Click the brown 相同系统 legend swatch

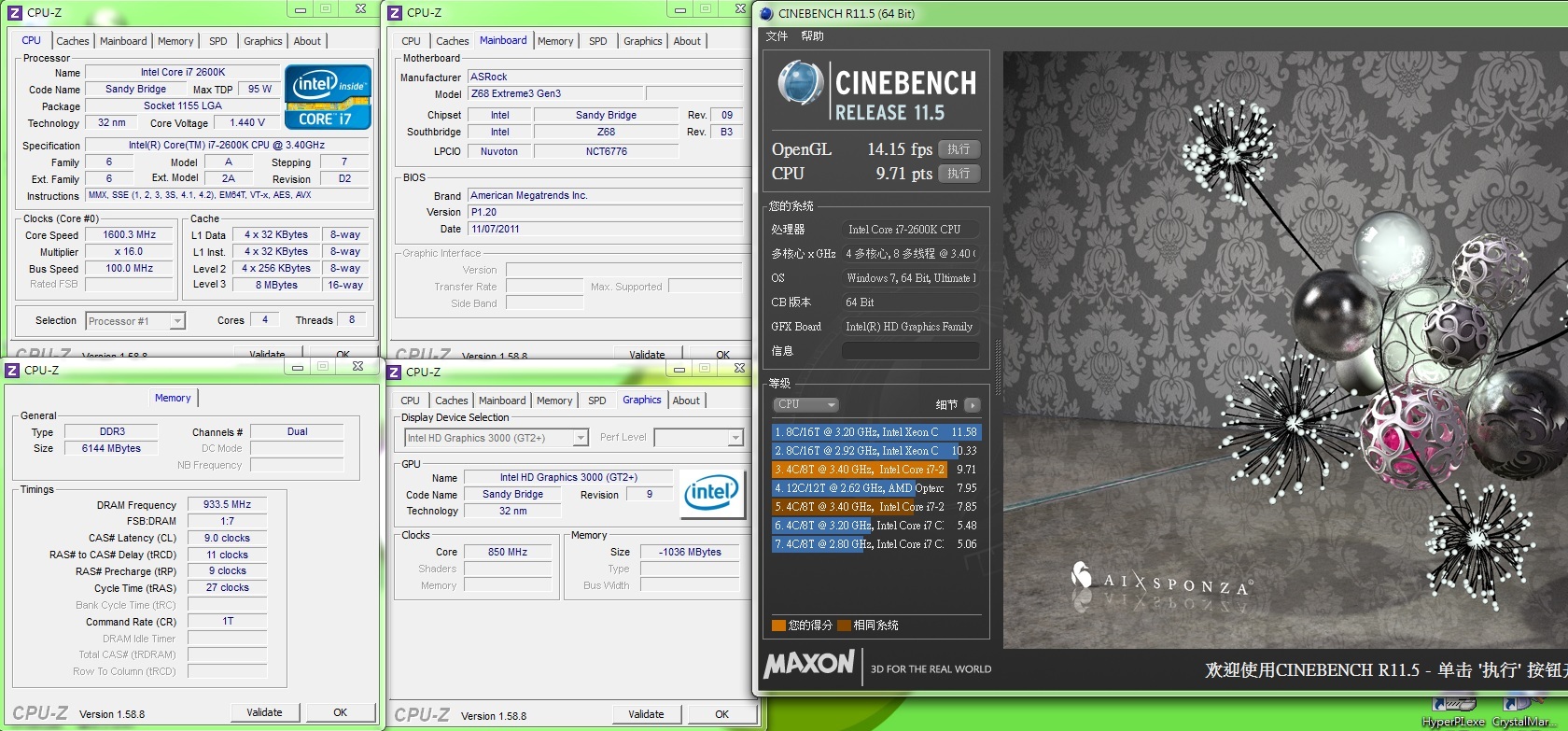click(x=844, y=626)
